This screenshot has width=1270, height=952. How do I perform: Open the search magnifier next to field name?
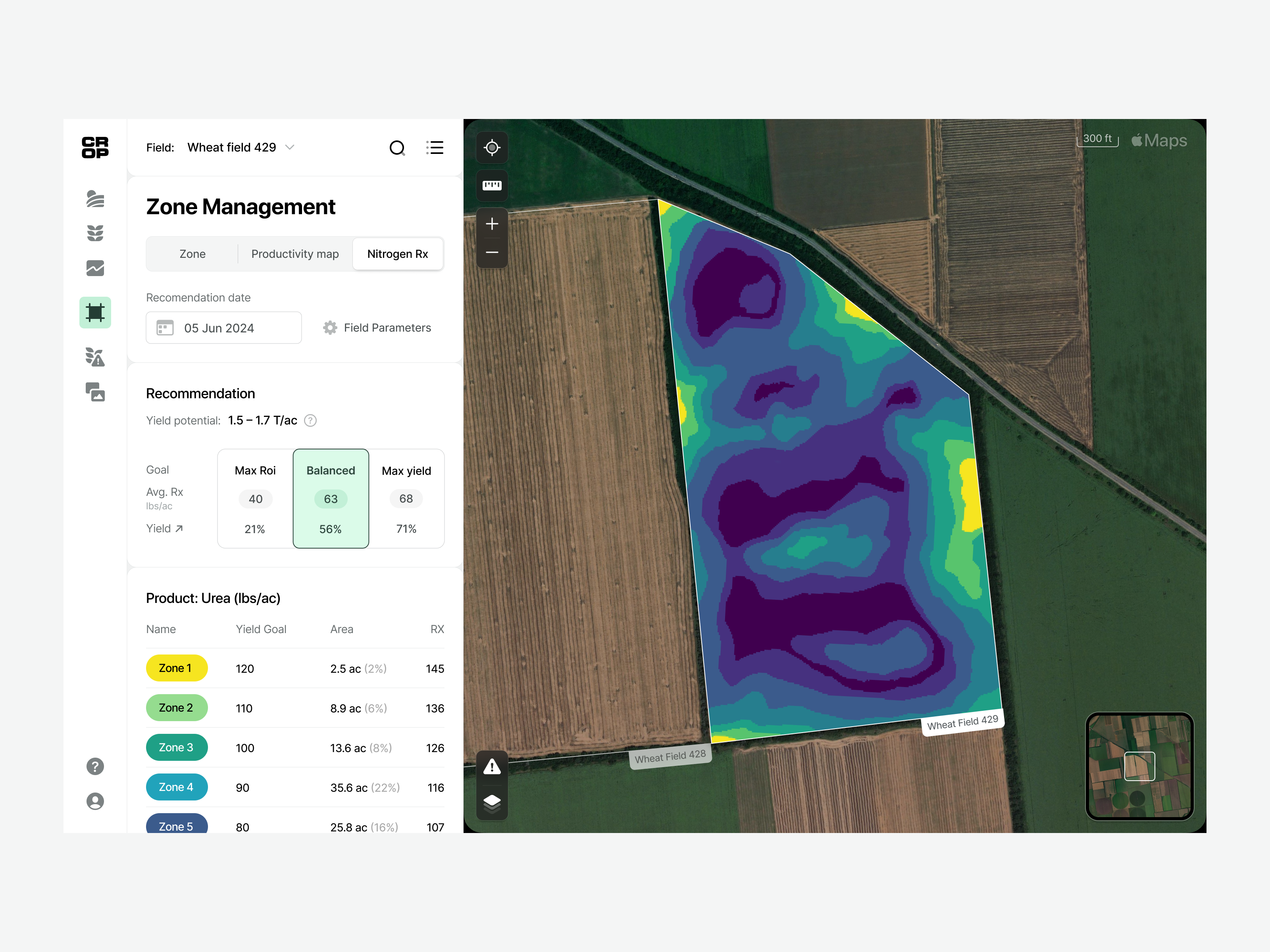pos(398,148)
